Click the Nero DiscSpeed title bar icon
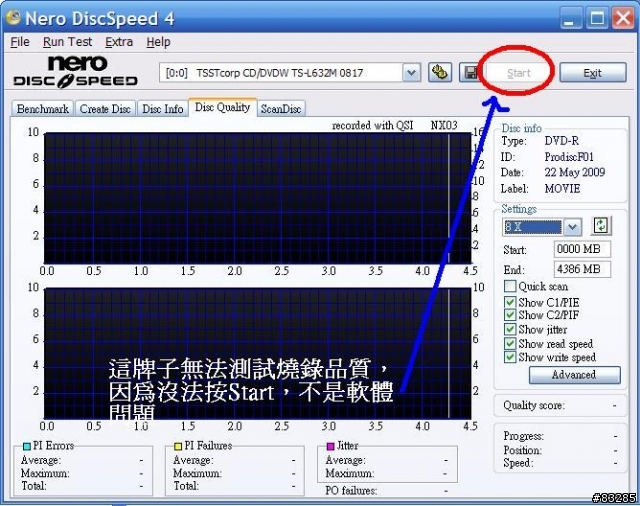 coord(13,17)
